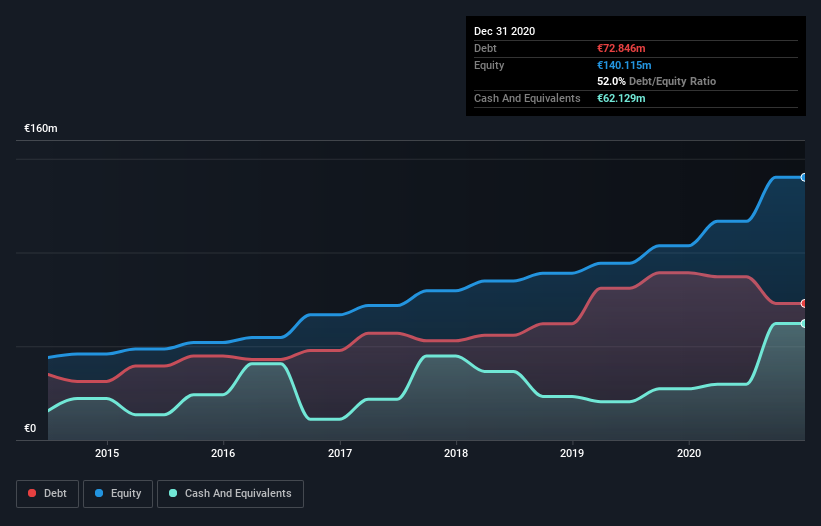Click the Cash And Equivalents tooltip label
Screen dimensions: 821x526
[x=527, y=98]
